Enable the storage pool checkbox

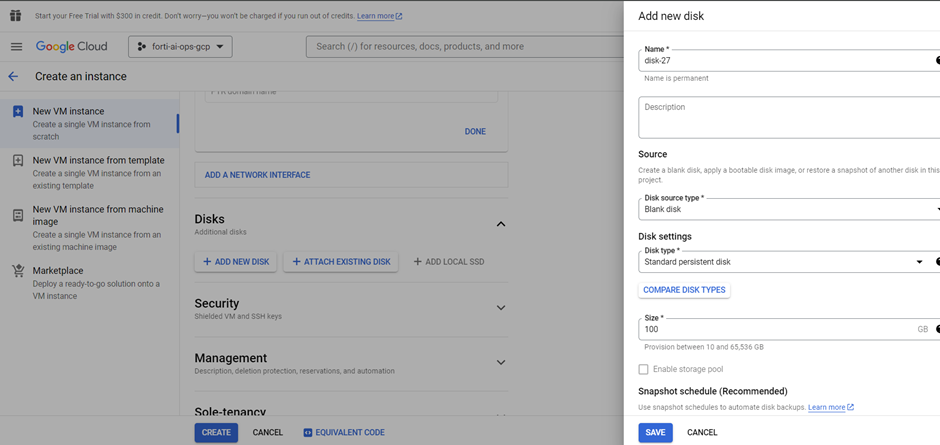pyautogui.click(x=644, y=370)
